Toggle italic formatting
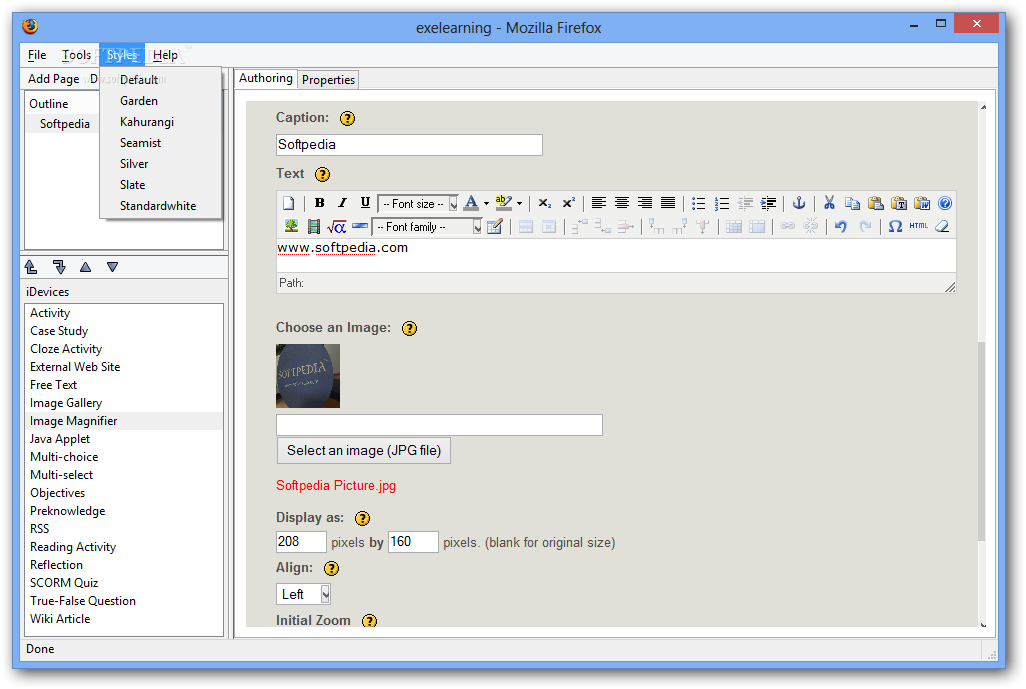The width and height of the screenshot is (1026, 689). click(342, 203)
